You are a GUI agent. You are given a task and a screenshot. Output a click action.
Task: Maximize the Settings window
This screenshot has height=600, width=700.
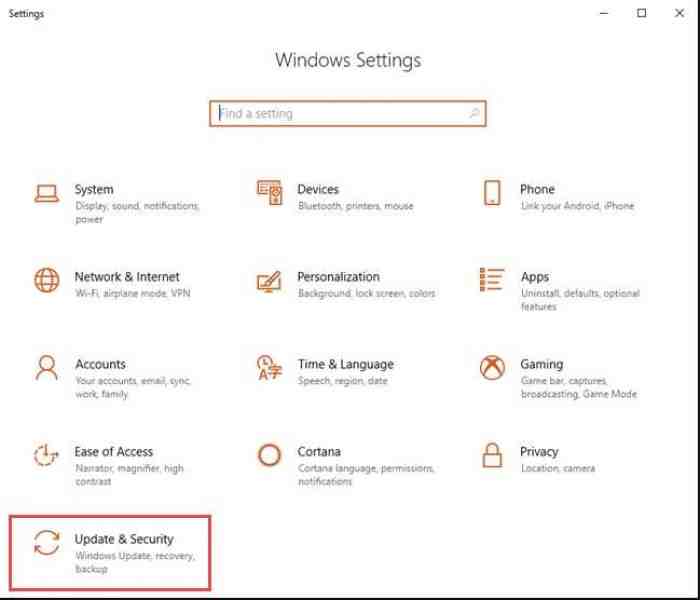(642, 13)
